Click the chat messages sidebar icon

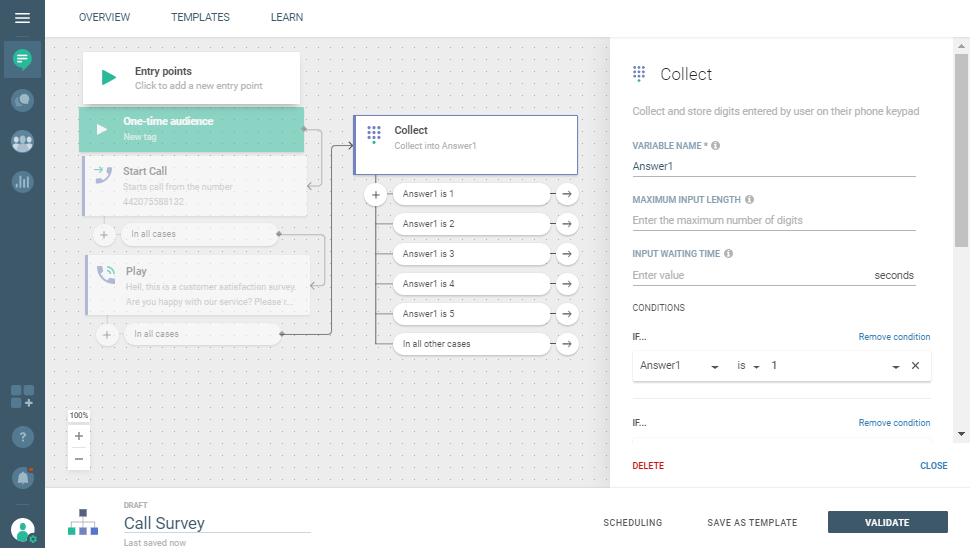[22, 60]
